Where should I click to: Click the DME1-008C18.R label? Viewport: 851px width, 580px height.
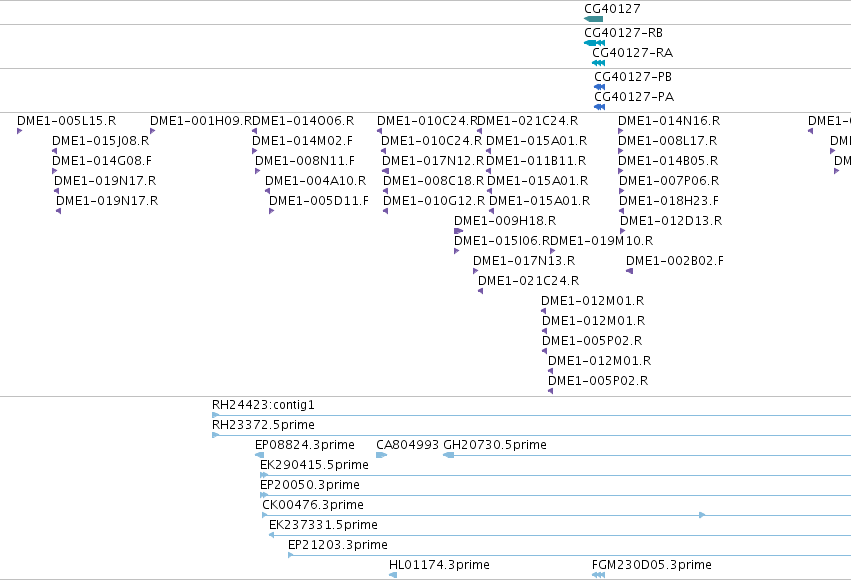(x=434, y=181)
